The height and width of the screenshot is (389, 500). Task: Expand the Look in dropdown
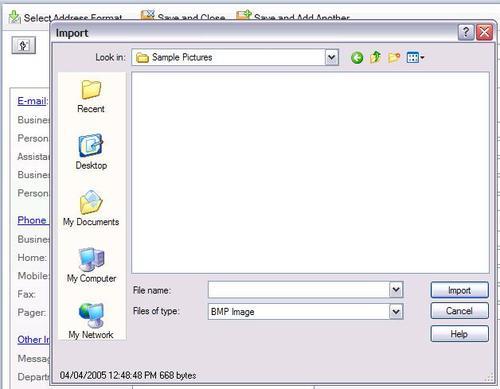point(332,57)
